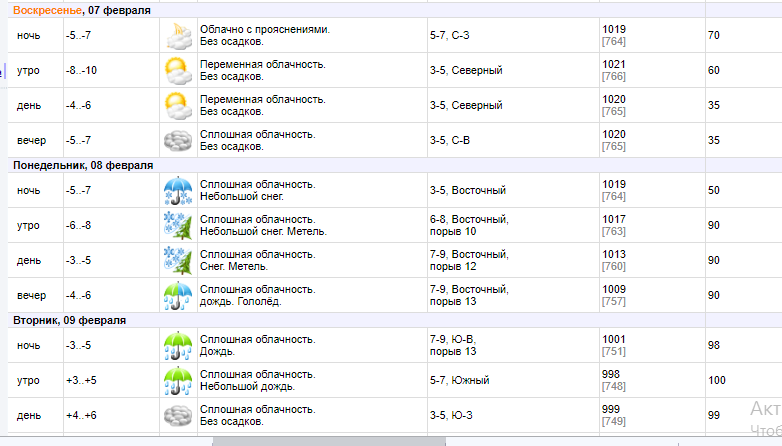Click the Sunday morning sun-with-cloud icon
The image size is (782, 446).
pos(177,71)
